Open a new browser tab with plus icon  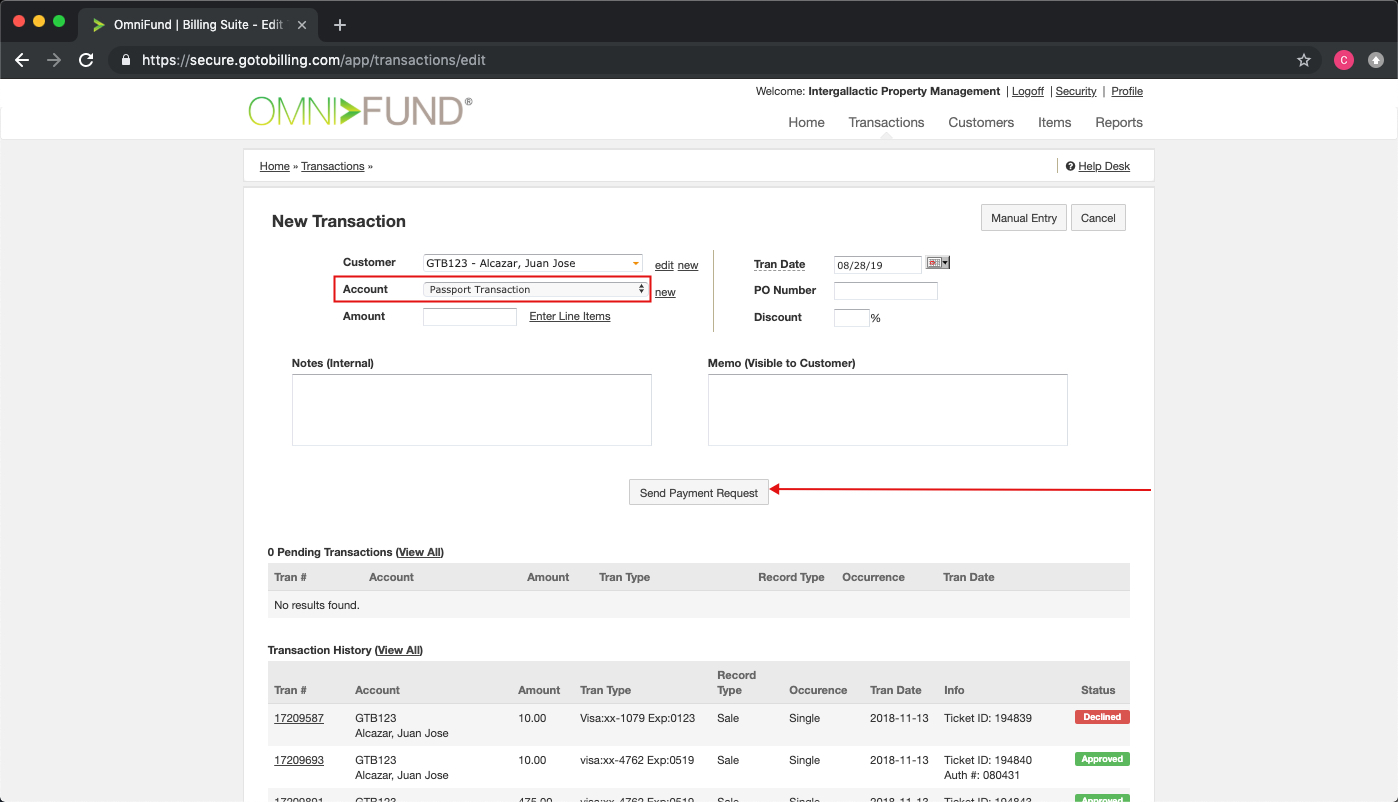coord(340,25)
